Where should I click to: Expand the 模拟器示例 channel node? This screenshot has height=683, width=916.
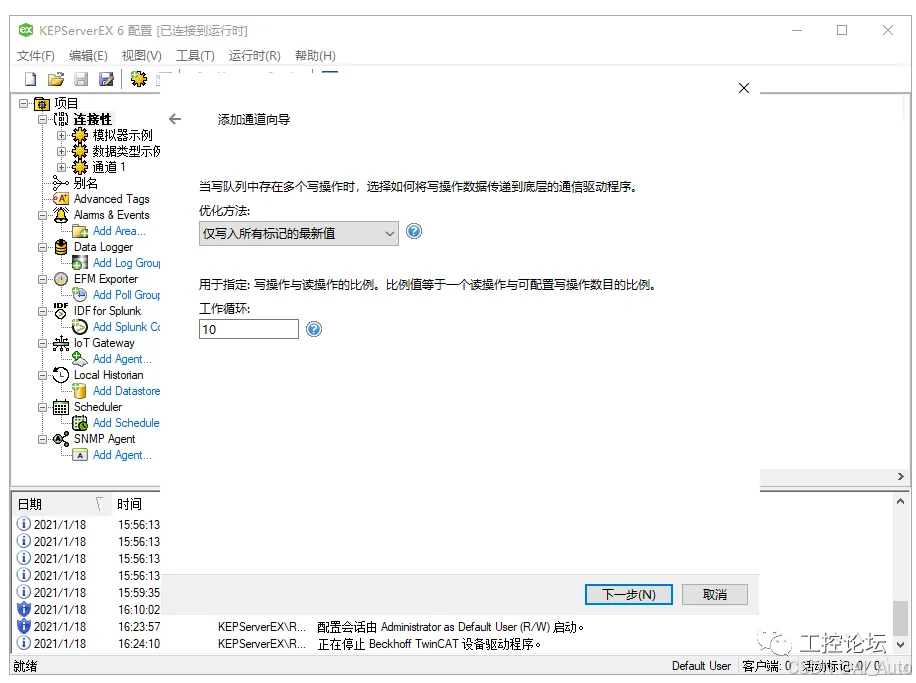pyautogui.click(x=61, y=136)
